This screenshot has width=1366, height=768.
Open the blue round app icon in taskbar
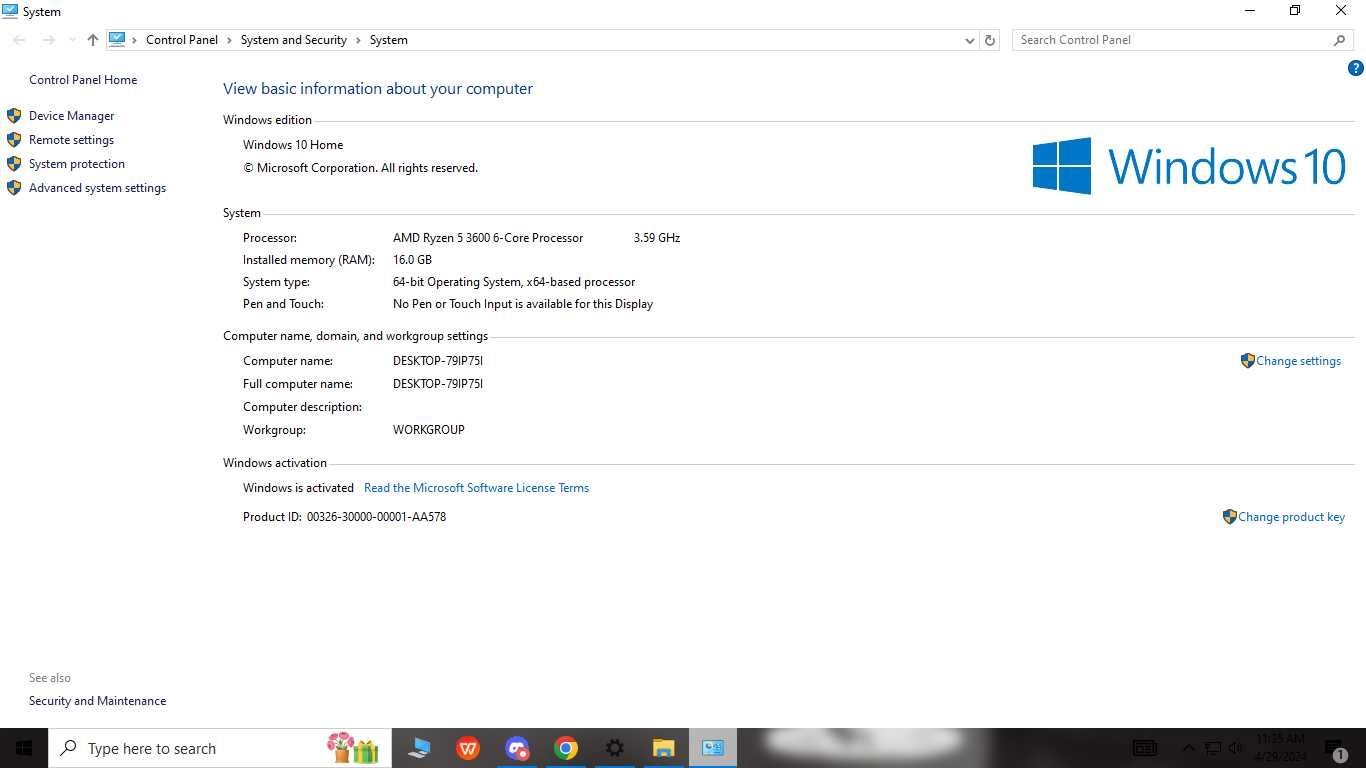click(517, 748)
